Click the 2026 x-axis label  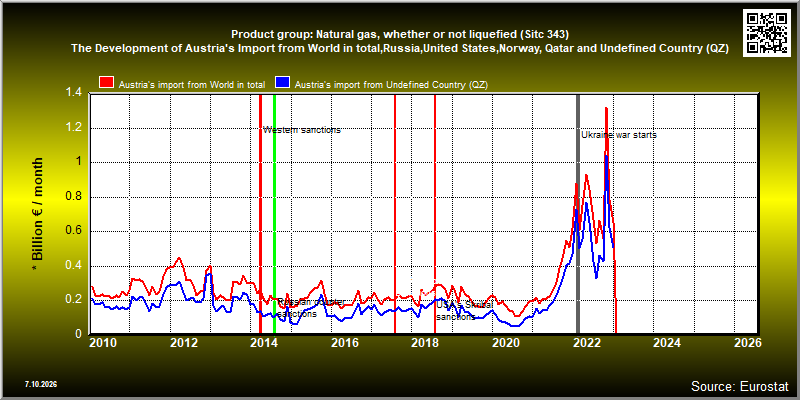[x=747, y=343]
